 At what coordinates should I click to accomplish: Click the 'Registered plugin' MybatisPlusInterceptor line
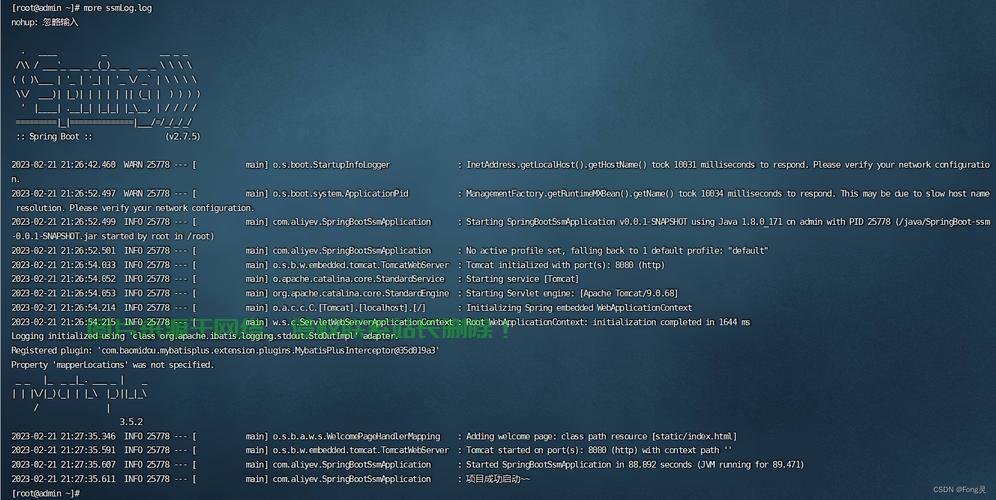click(x=225, y=351)
